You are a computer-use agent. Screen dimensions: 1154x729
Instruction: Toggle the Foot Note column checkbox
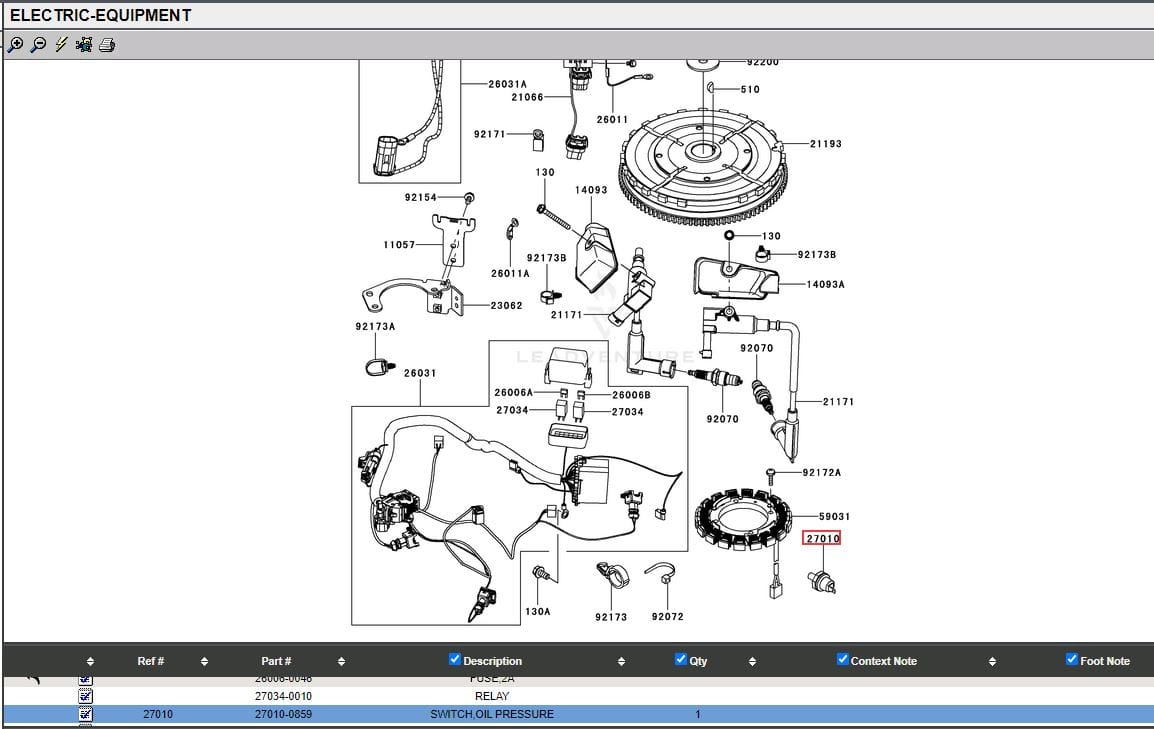tap(1072, 659)
